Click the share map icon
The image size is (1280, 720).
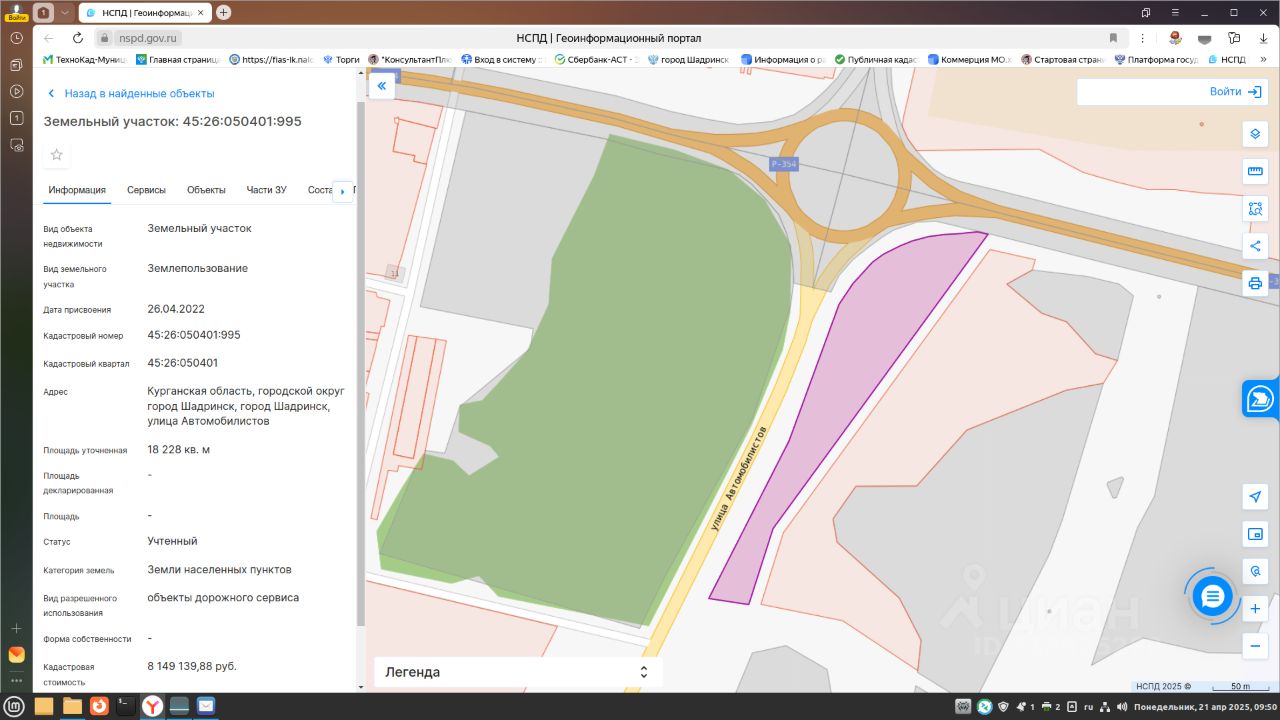pyautogui.click(x=1255, y=246)
